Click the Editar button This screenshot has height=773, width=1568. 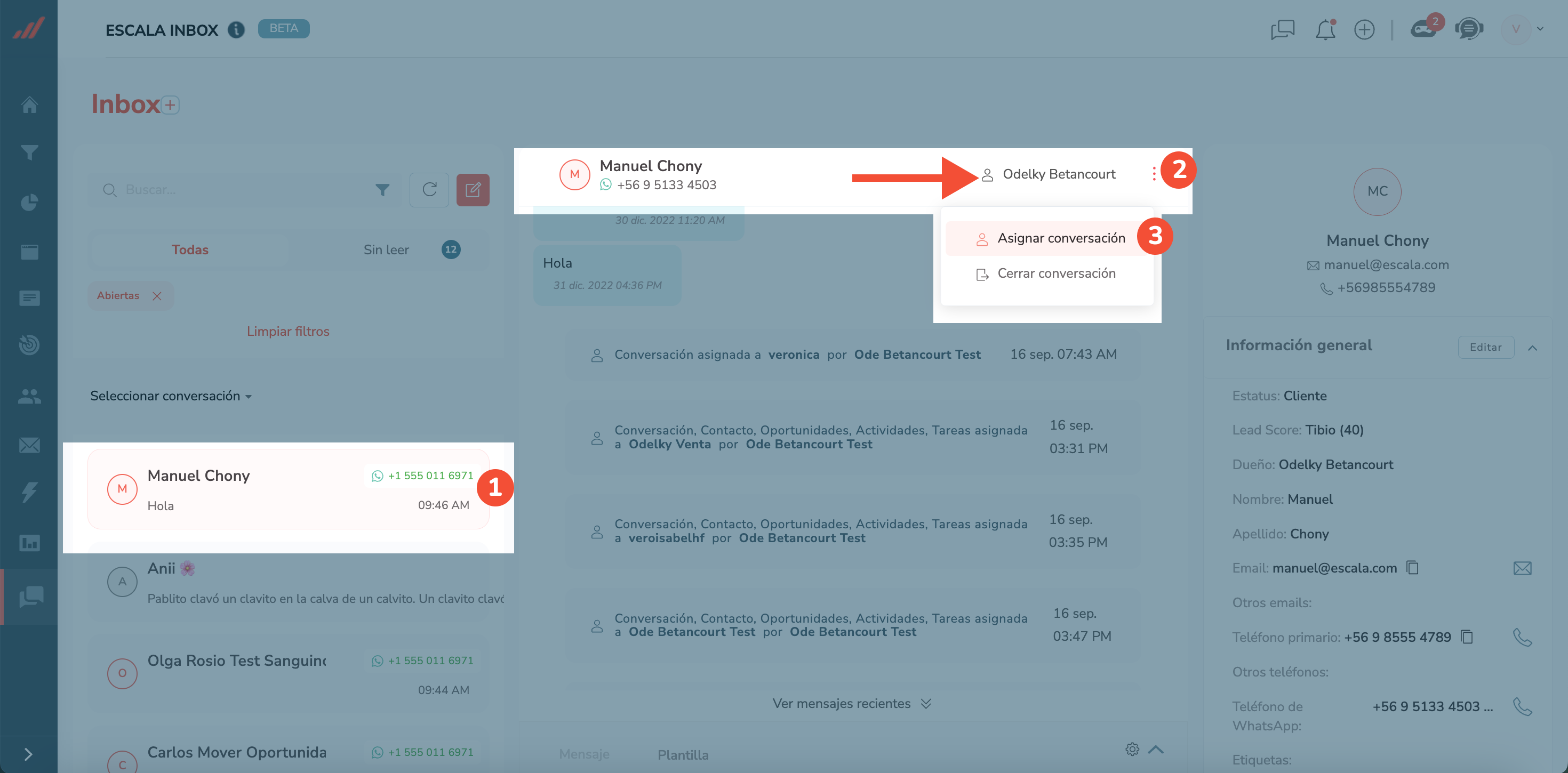[1485, 347]
